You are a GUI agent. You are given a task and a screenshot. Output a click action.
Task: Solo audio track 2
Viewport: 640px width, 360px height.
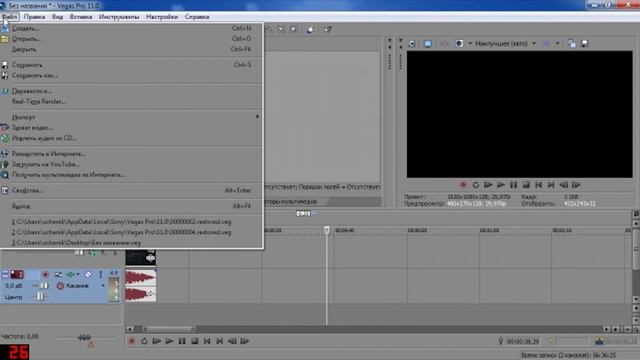coord(100,275)
